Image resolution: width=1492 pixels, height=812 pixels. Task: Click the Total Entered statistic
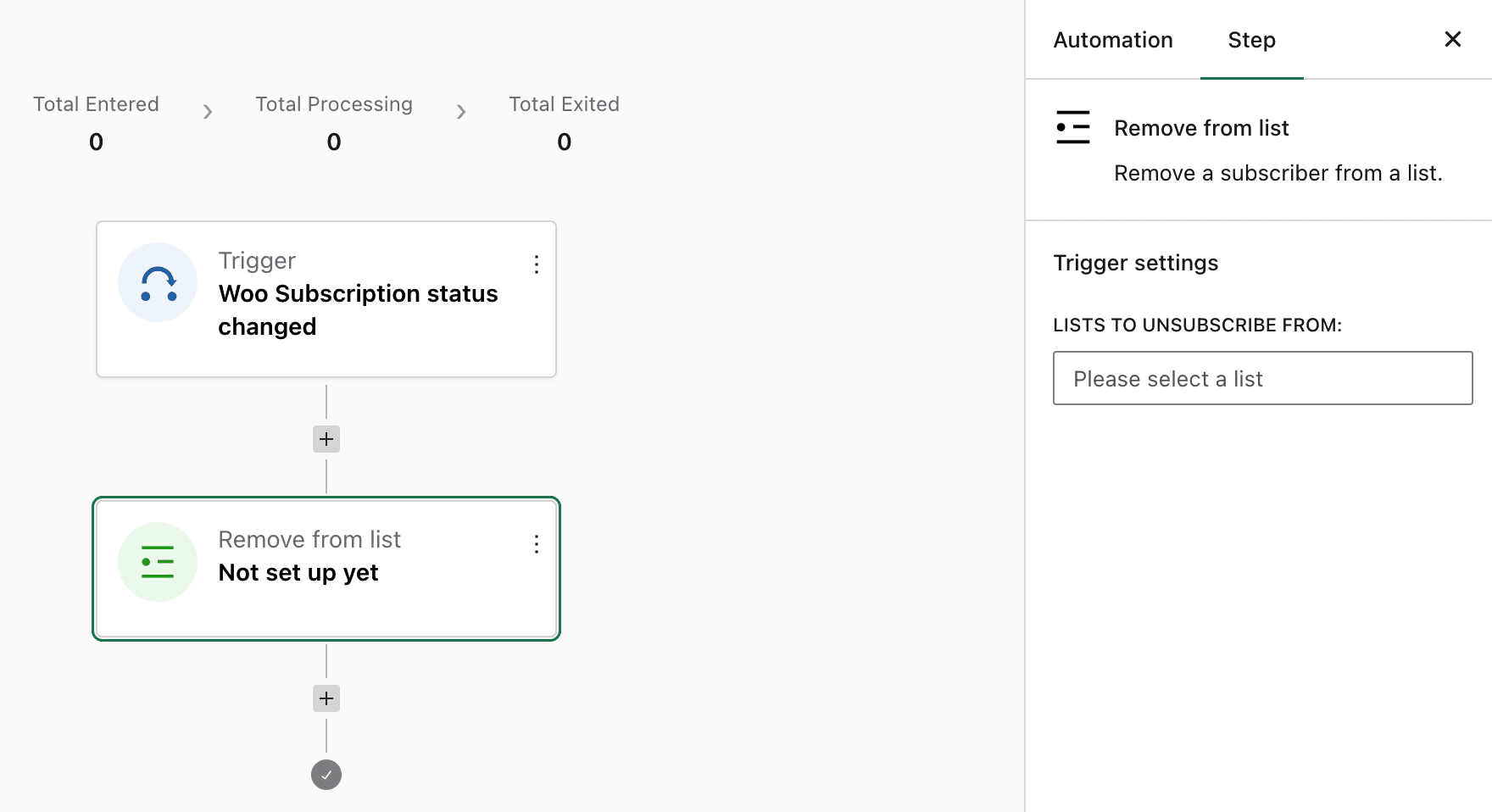(96, 123)
